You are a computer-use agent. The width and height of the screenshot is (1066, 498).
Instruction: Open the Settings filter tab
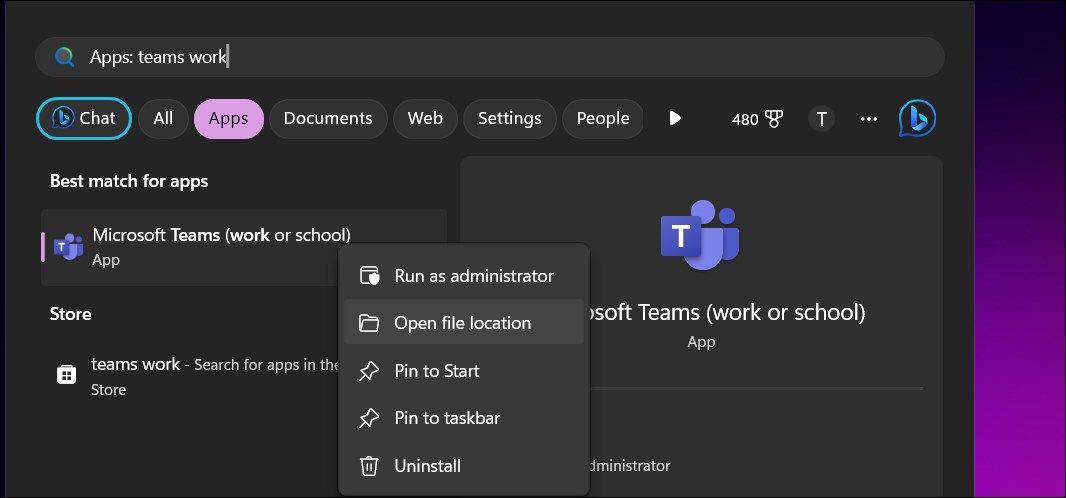(x=509, y=119)
